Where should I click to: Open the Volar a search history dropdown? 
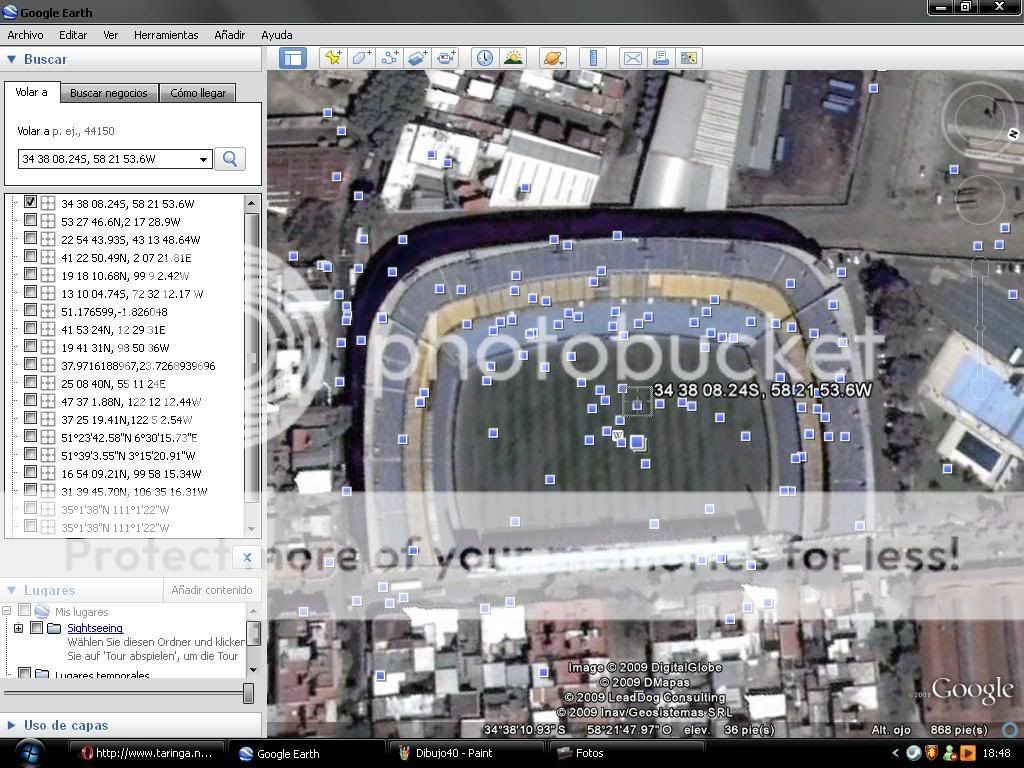coord(203,159)
